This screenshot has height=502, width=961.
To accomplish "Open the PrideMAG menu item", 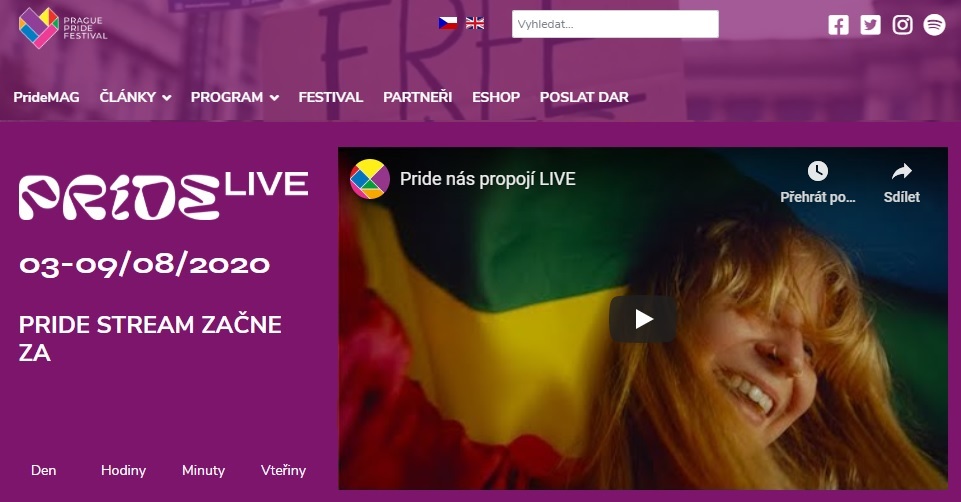I will pos(47,97).
